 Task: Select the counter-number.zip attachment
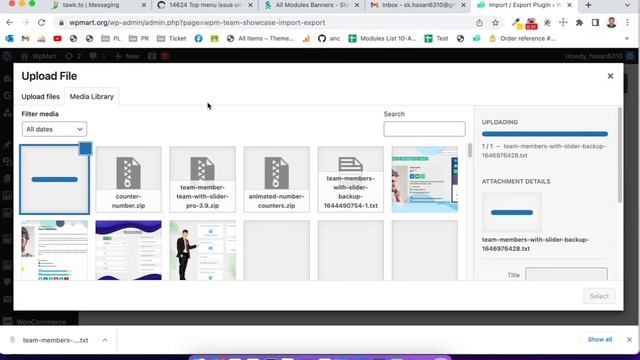(129, 180)
